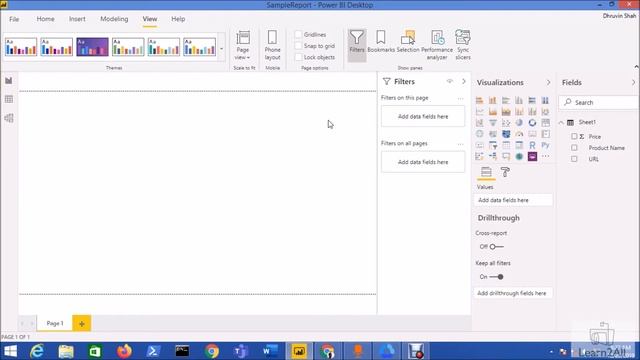Open the Bookmarks pane
This screenshot has width=640, height=360.
[x=381, y=42]
